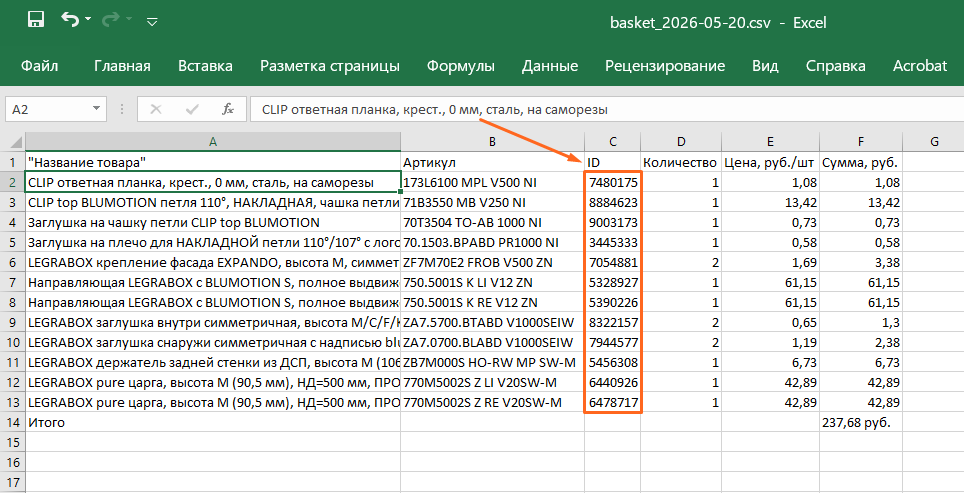Image resolution: width=964 pixels, height=493 pixels.
Task: Click the Redo arrow icon
Action: (x=111, y=20)
